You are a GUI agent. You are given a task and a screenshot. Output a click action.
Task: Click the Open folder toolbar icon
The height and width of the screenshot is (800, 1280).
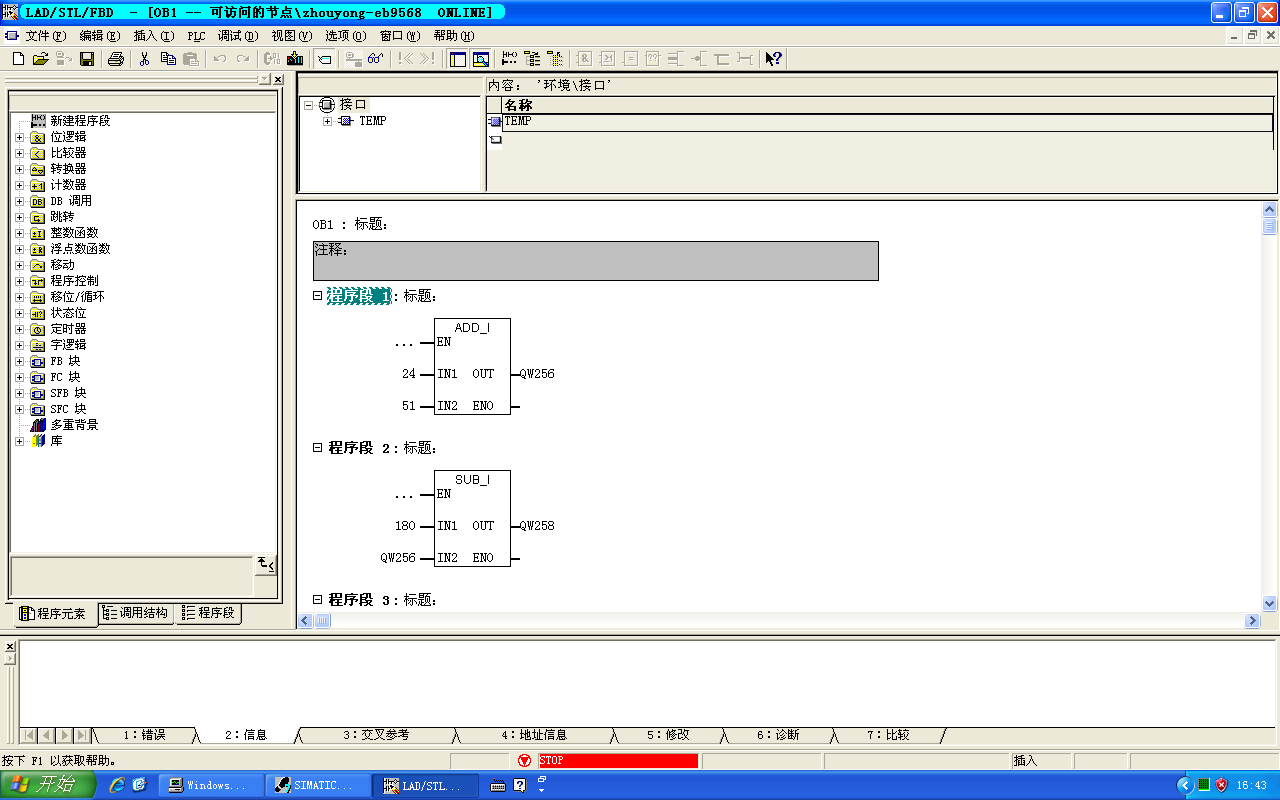pos(41,59)
